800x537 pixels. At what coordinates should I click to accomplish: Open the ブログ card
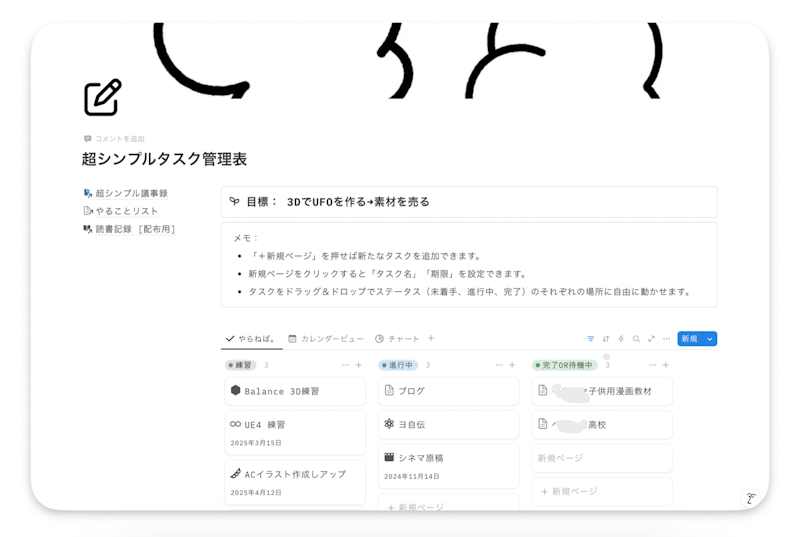point(448,391)
